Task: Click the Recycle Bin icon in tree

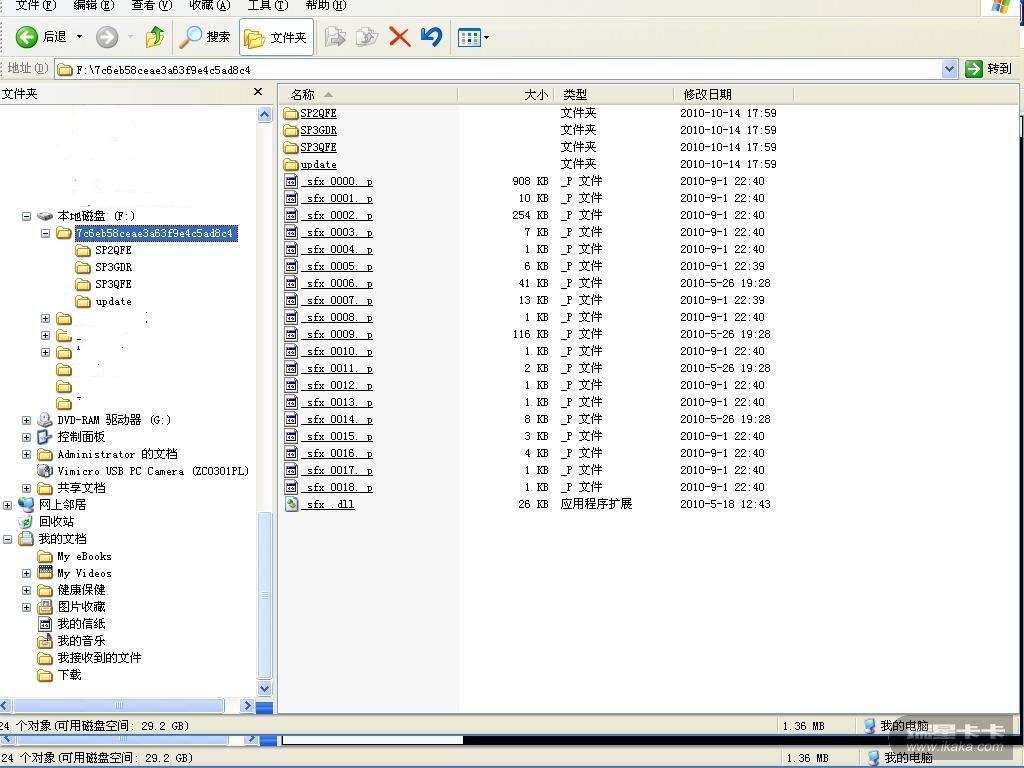Action: [x=26, y=521]
